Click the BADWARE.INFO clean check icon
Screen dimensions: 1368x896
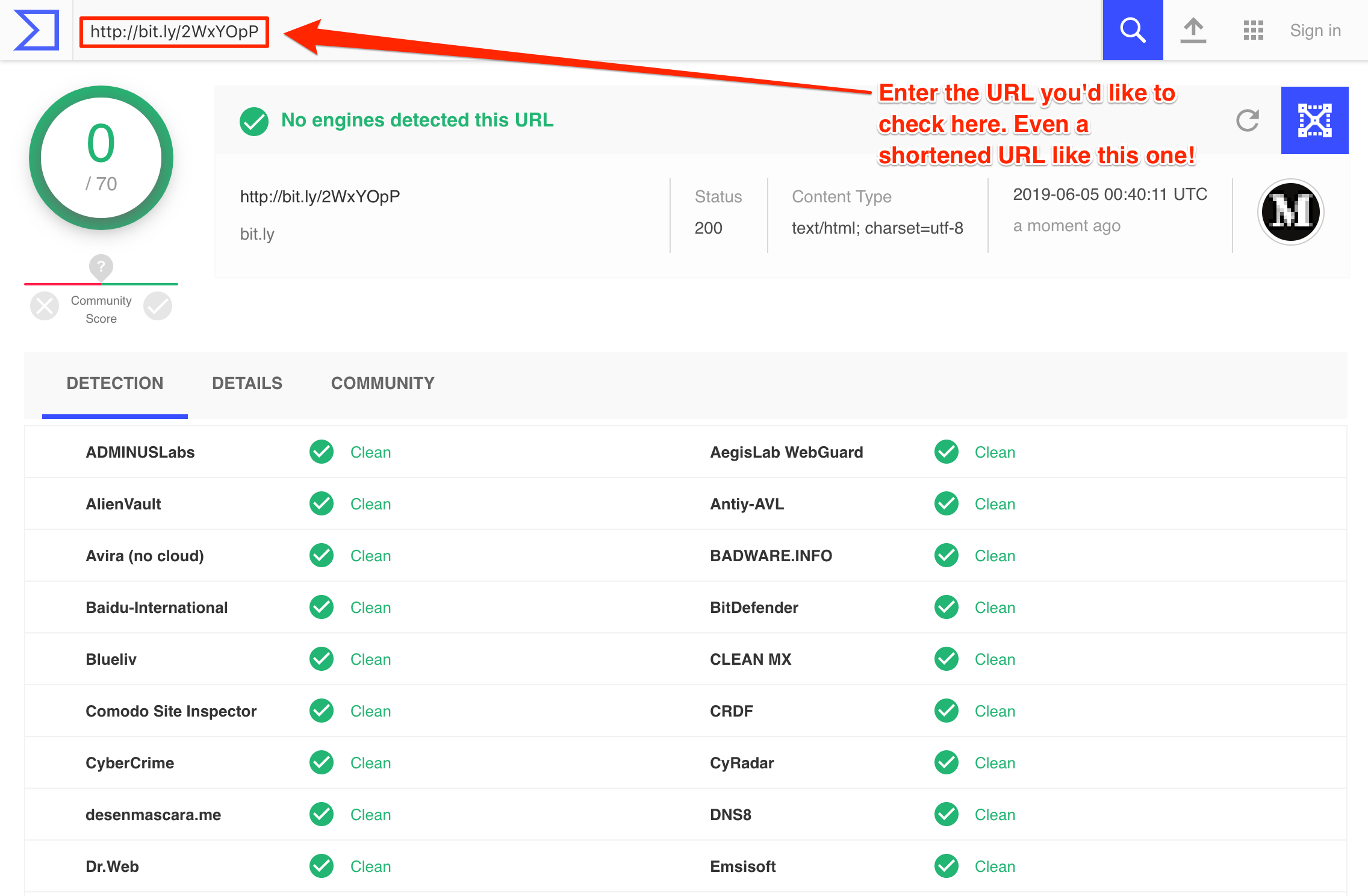(947, 555)
